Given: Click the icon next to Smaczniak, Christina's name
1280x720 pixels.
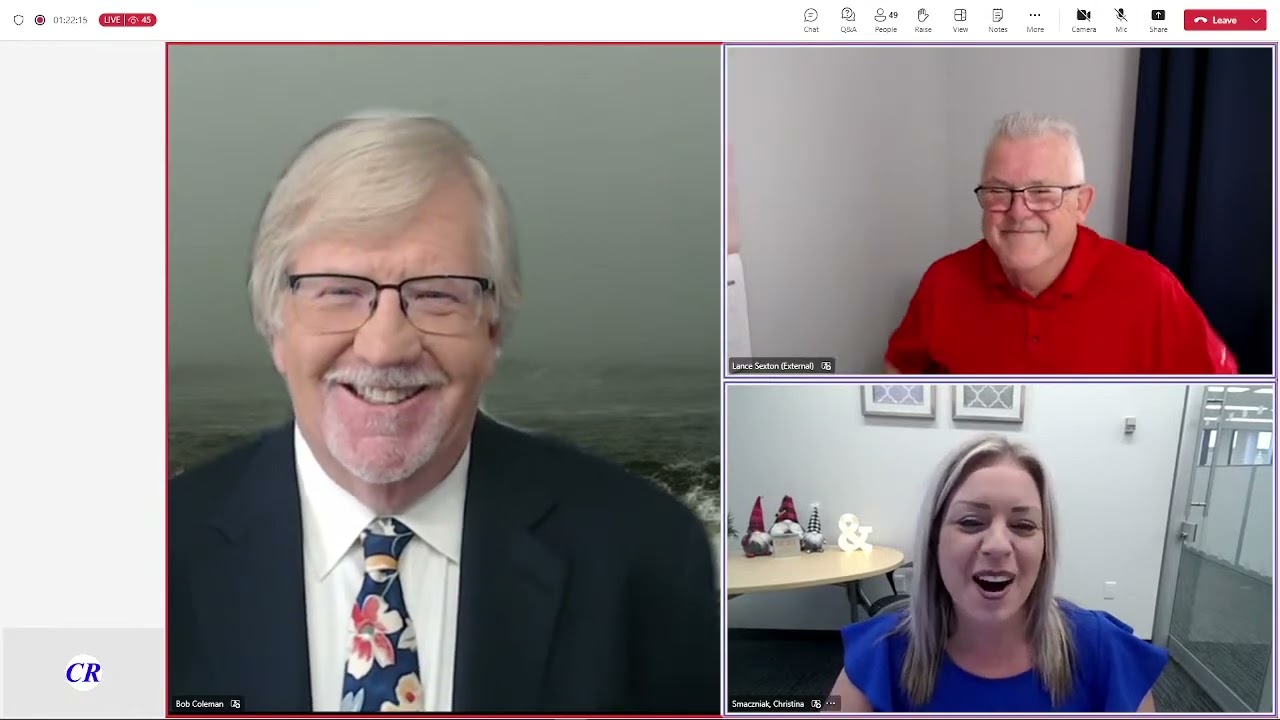Looking at the screenshot, I should 816,704.
